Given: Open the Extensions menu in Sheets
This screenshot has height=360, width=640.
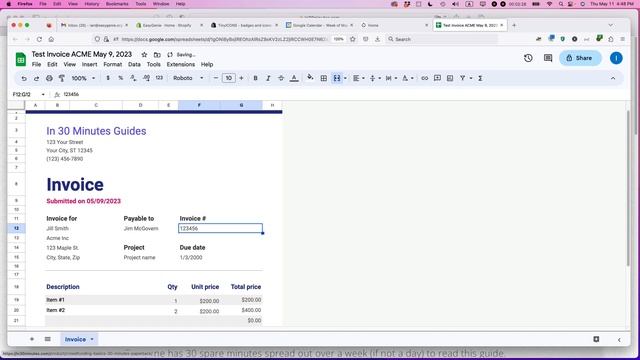Looking at the screenshot, I should pyautogui.click(x=180, y=64).
